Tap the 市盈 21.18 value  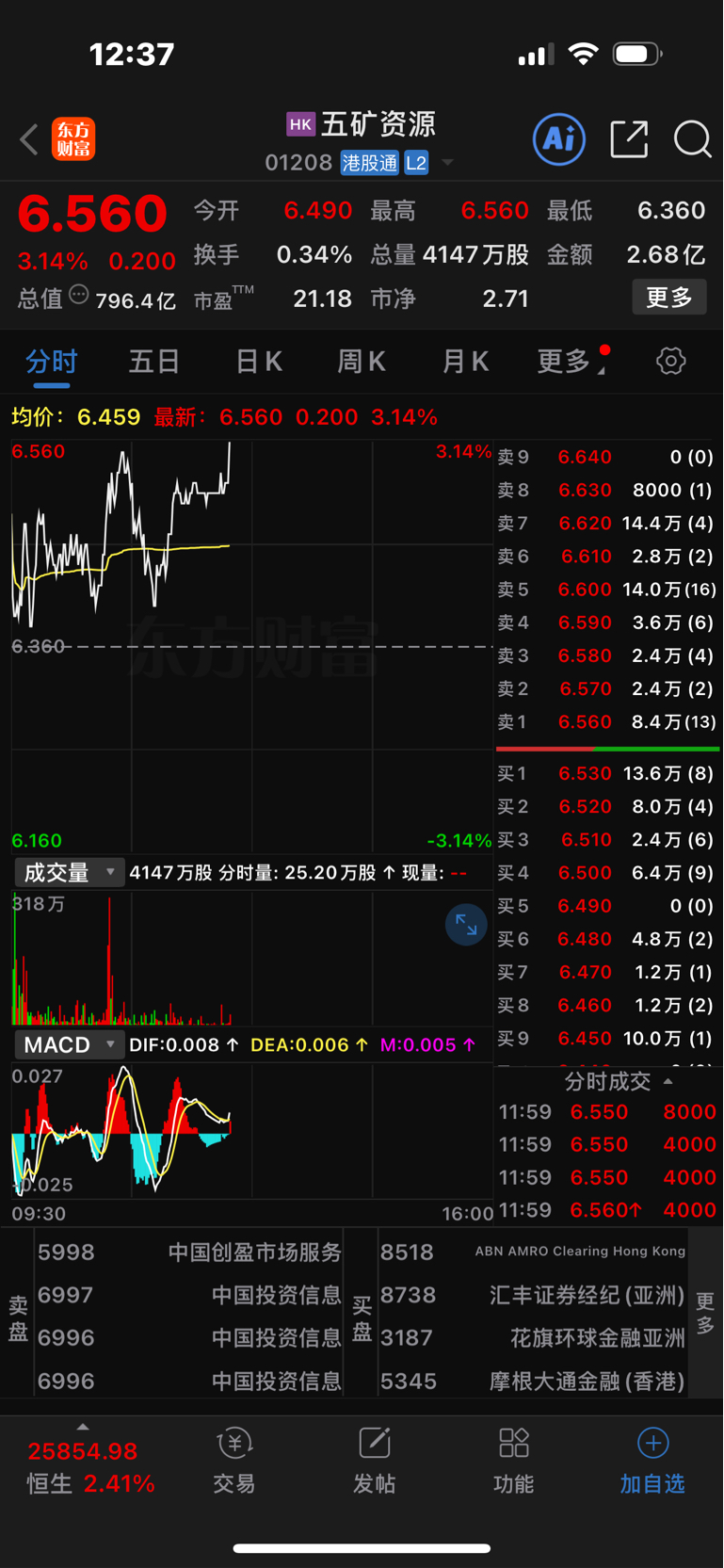point(322,299)
